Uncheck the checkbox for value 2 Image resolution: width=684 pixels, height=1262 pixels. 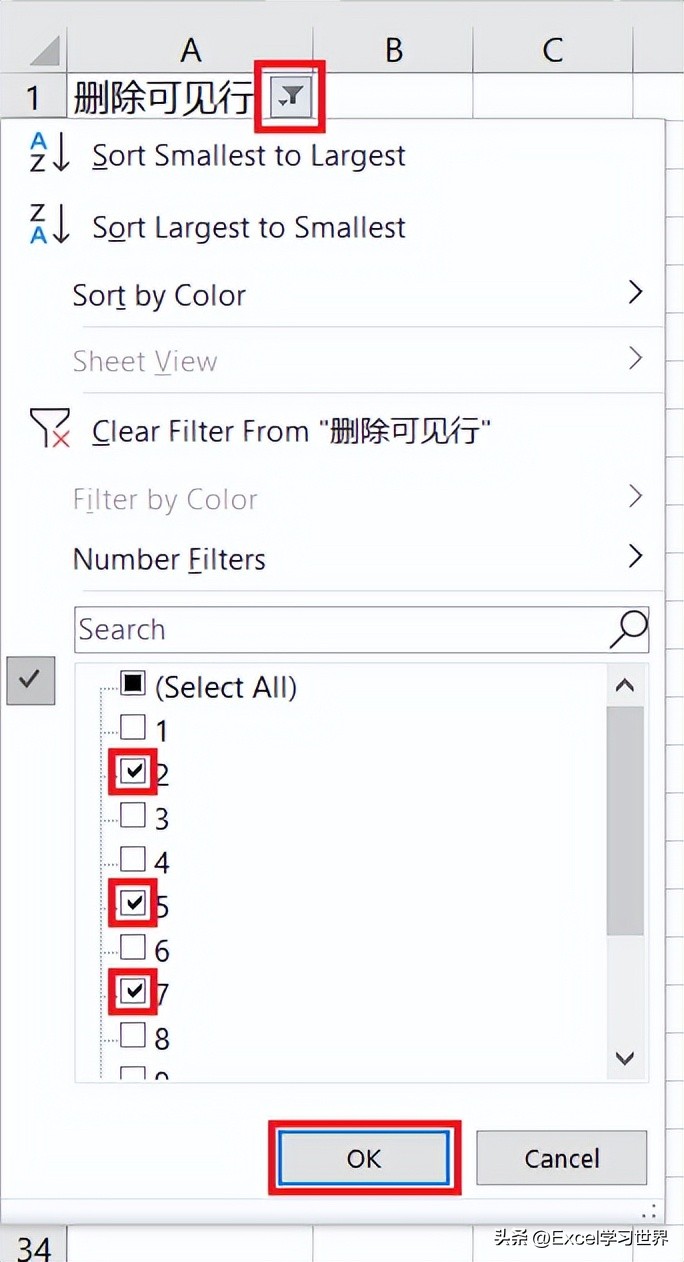(133, 771)
